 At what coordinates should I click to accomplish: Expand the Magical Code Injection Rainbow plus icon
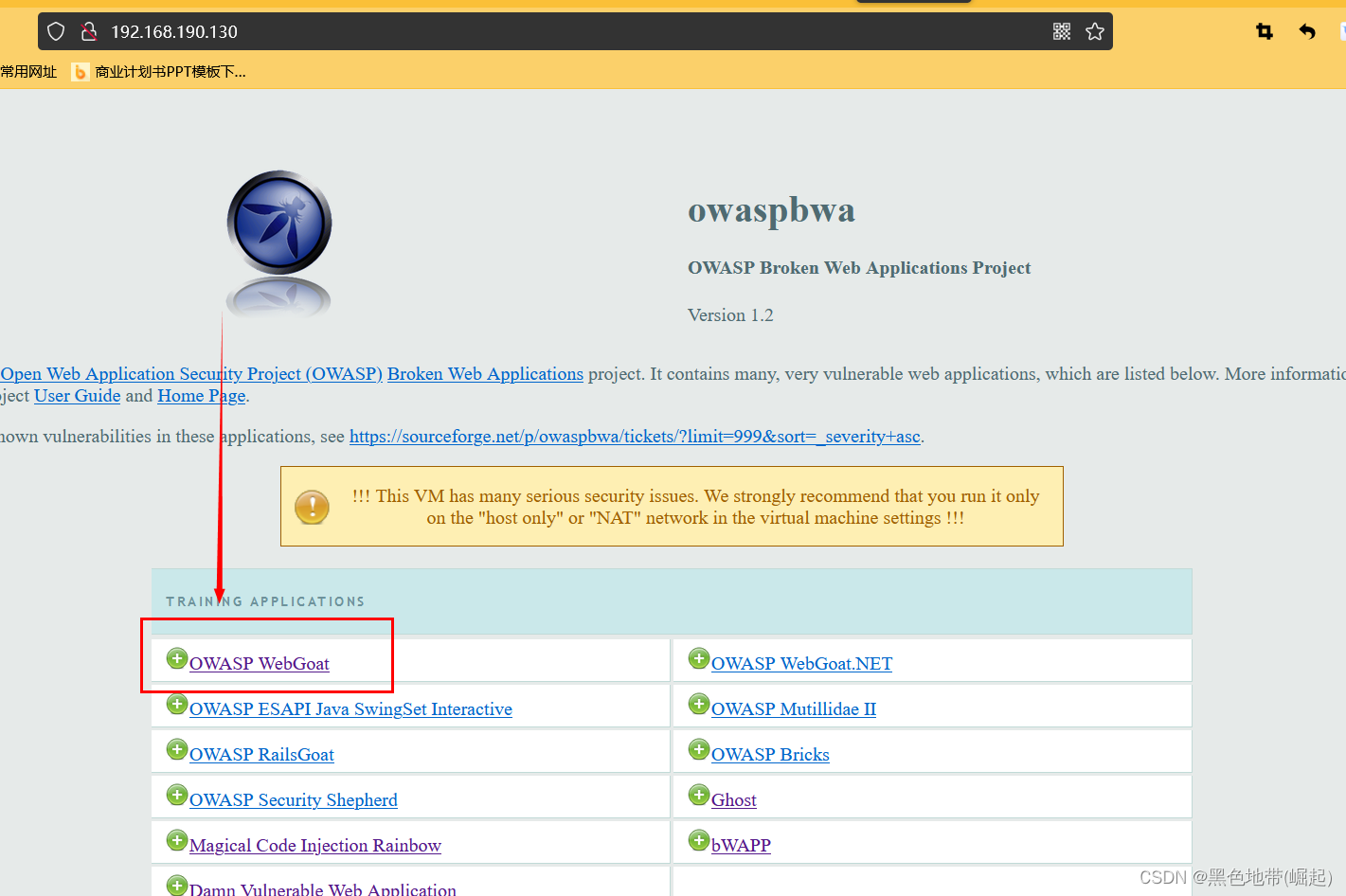pyautogui.click(x=177, y=840)
